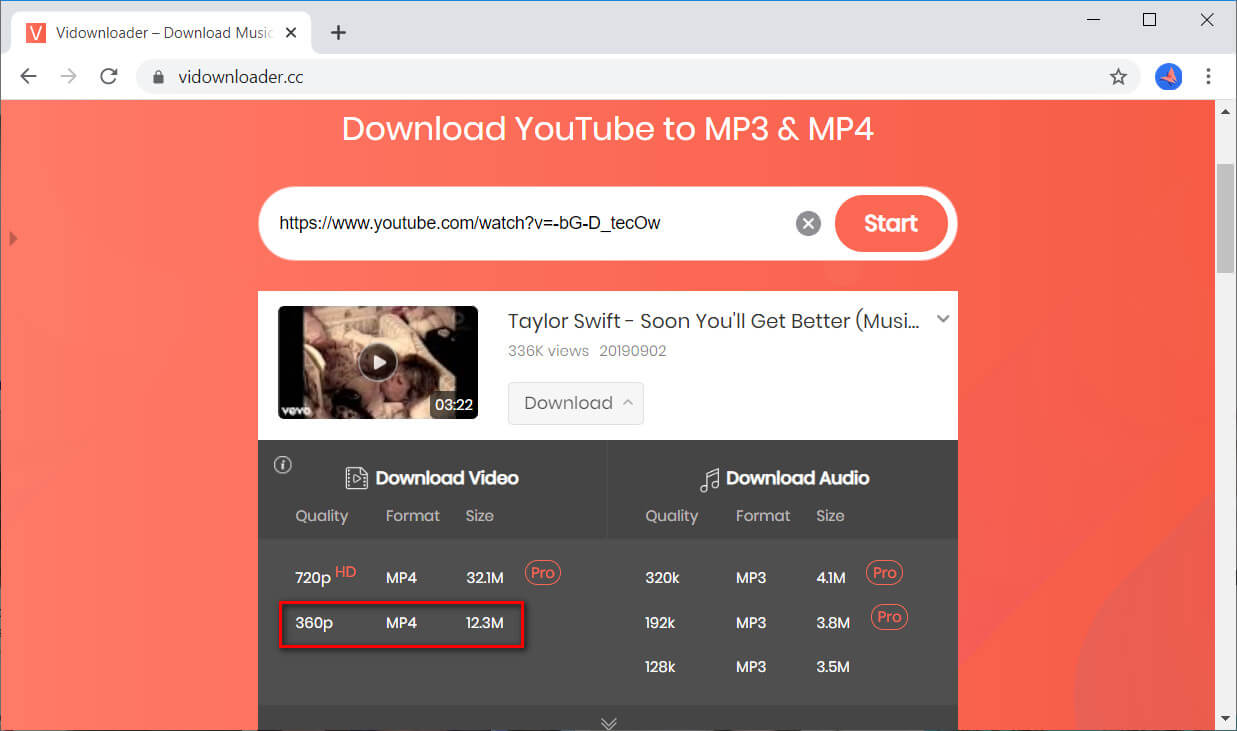1237x731 pixels.
Task: Click the Pro badge on 320k row
Action: [x=885, y=573]
